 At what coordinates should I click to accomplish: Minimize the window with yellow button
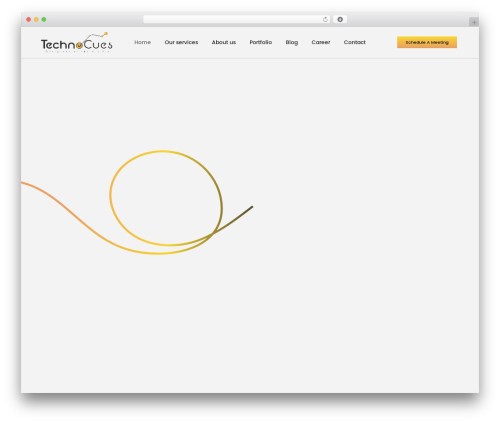(36, 19)
